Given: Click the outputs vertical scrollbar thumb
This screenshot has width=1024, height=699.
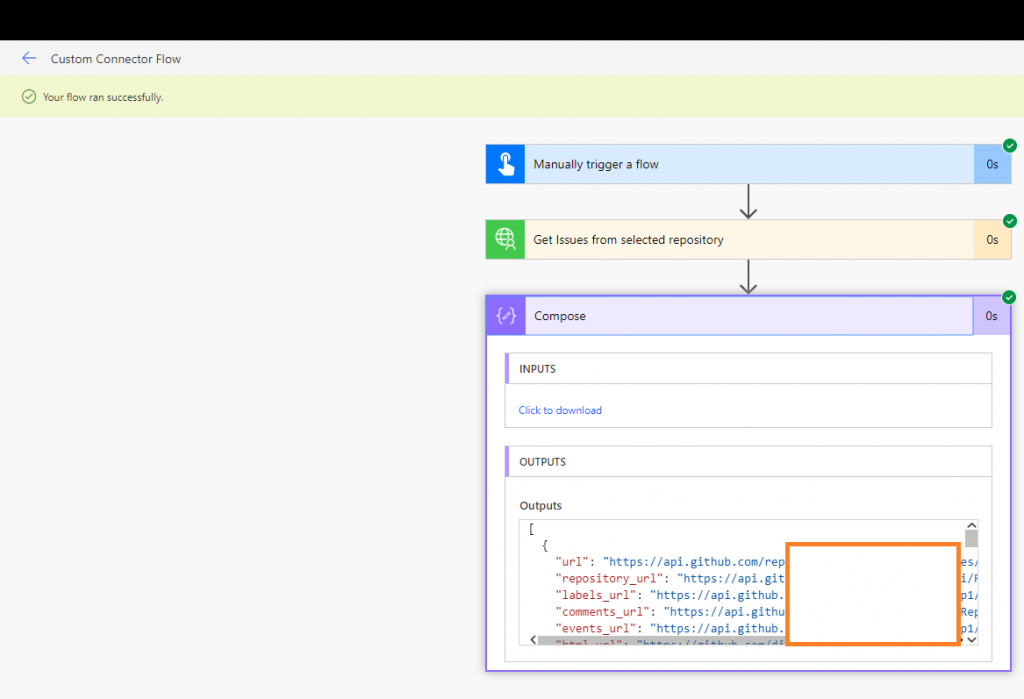Looking at the screenshot, I should 971,538.
